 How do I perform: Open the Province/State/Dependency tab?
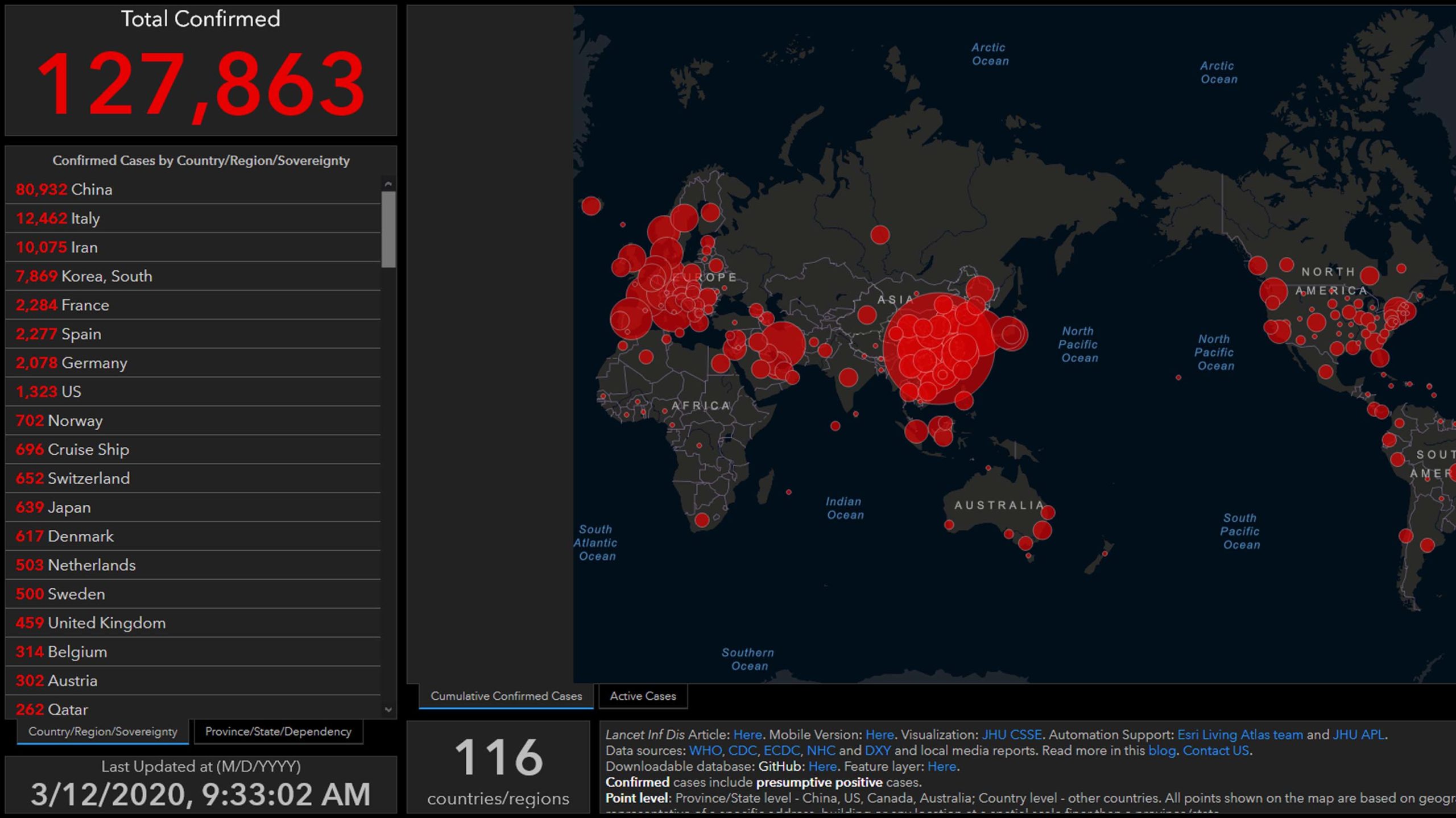pyautogui.click(x=278, y=732)
